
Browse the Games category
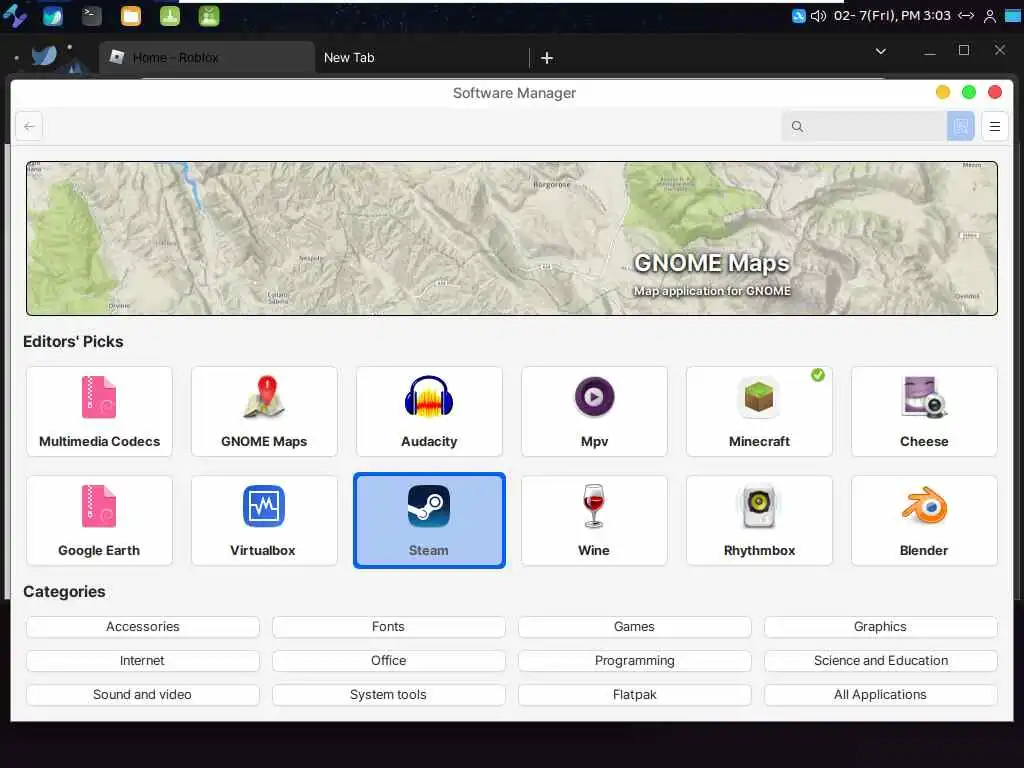[x=634, y=626]
